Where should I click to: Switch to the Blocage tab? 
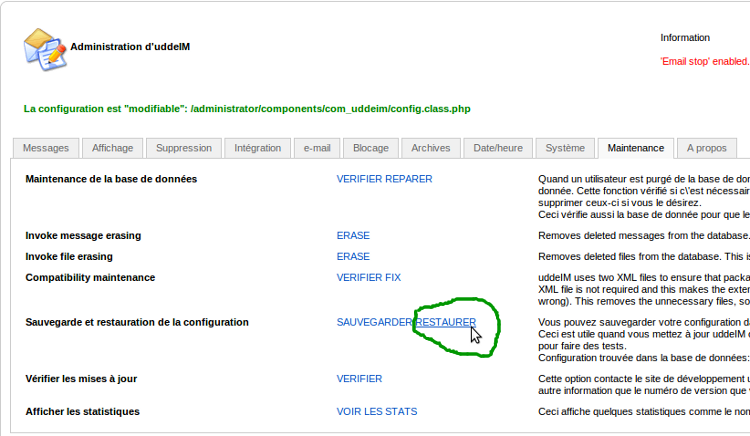tap(370, 148)
